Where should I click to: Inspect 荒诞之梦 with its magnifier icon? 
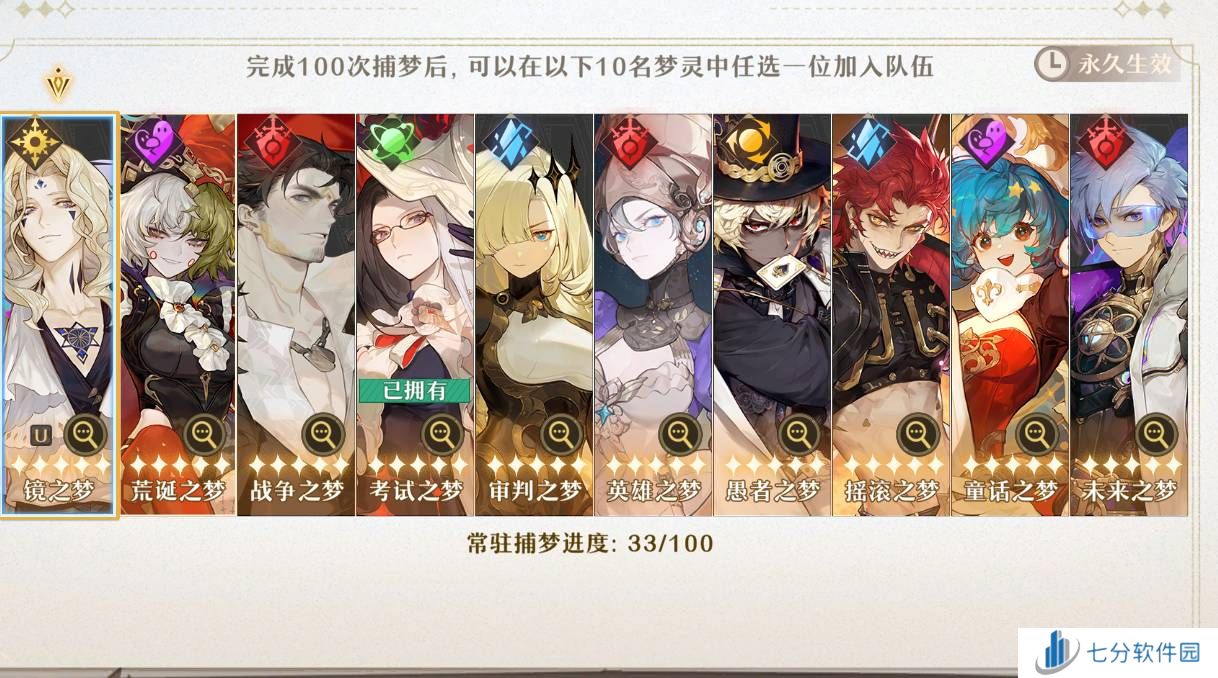(x=205, y=434)
